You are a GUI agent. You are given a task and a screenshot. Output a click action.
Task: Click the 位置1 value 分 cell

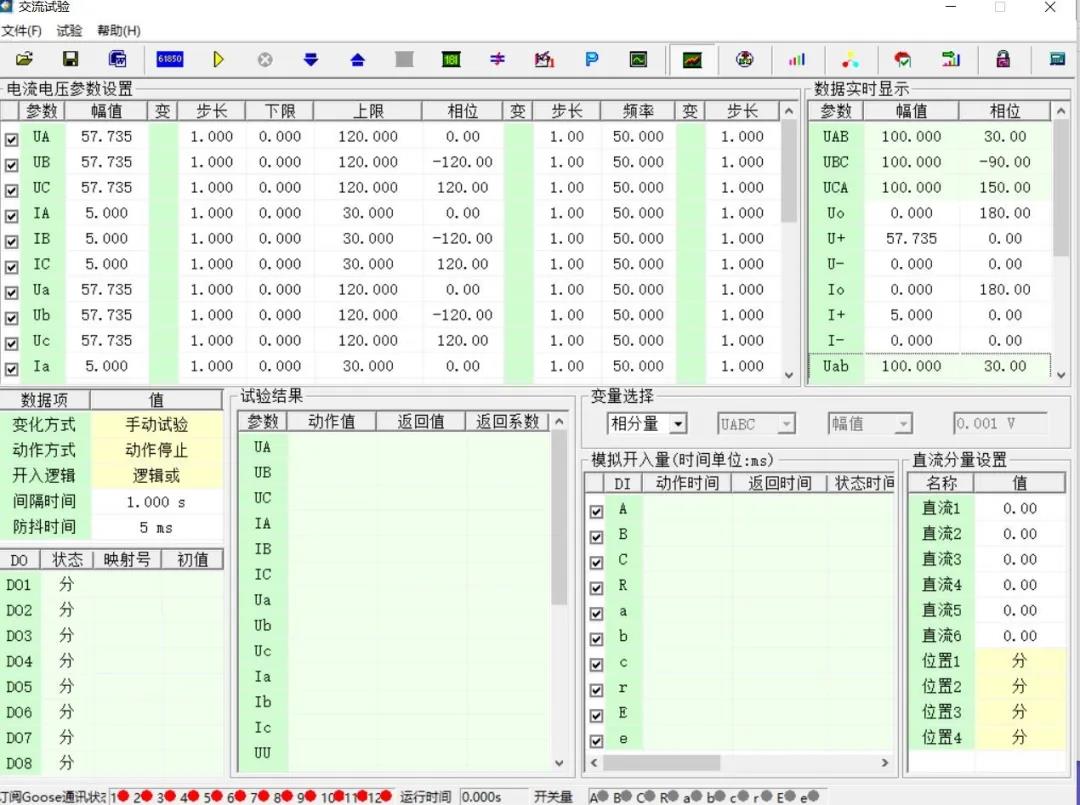click(1019, 661)
